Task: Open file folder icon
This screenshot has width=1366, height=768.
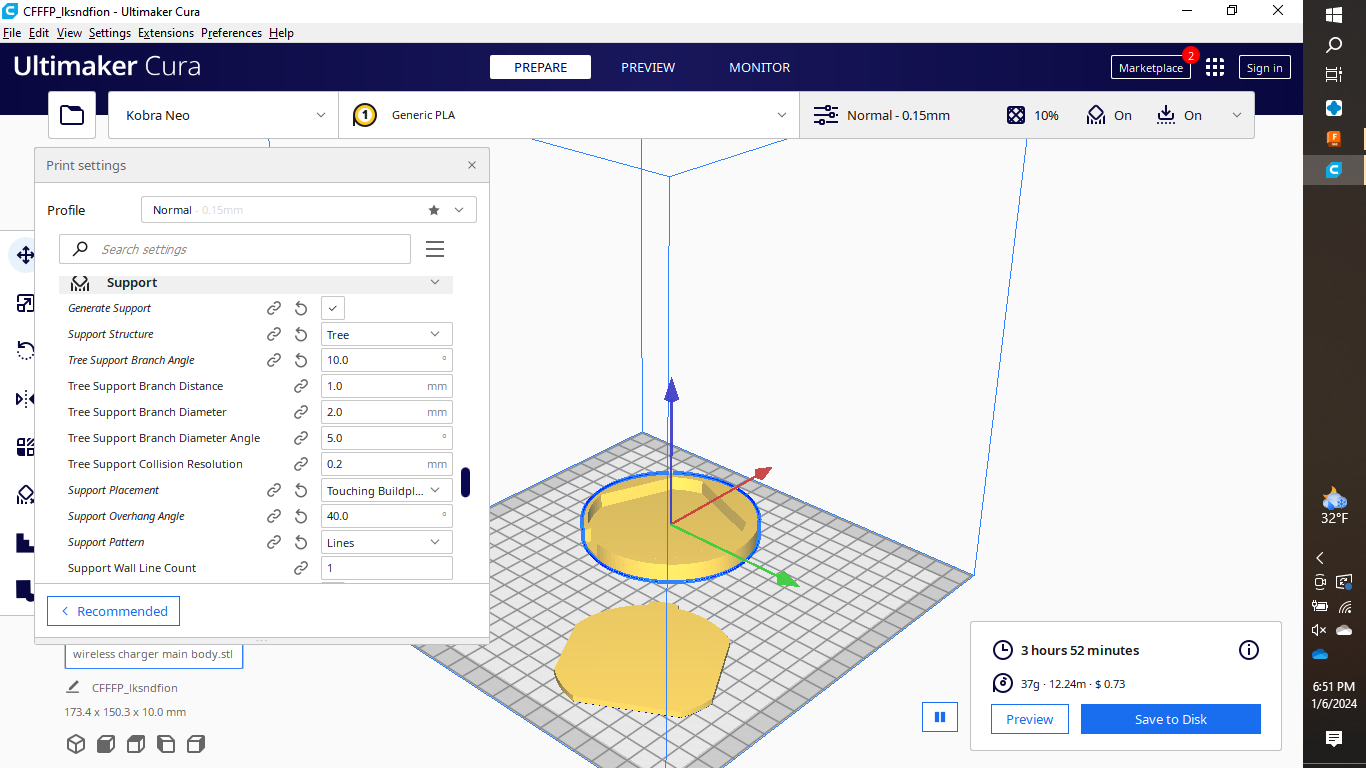Action: [x=72, y=115]
